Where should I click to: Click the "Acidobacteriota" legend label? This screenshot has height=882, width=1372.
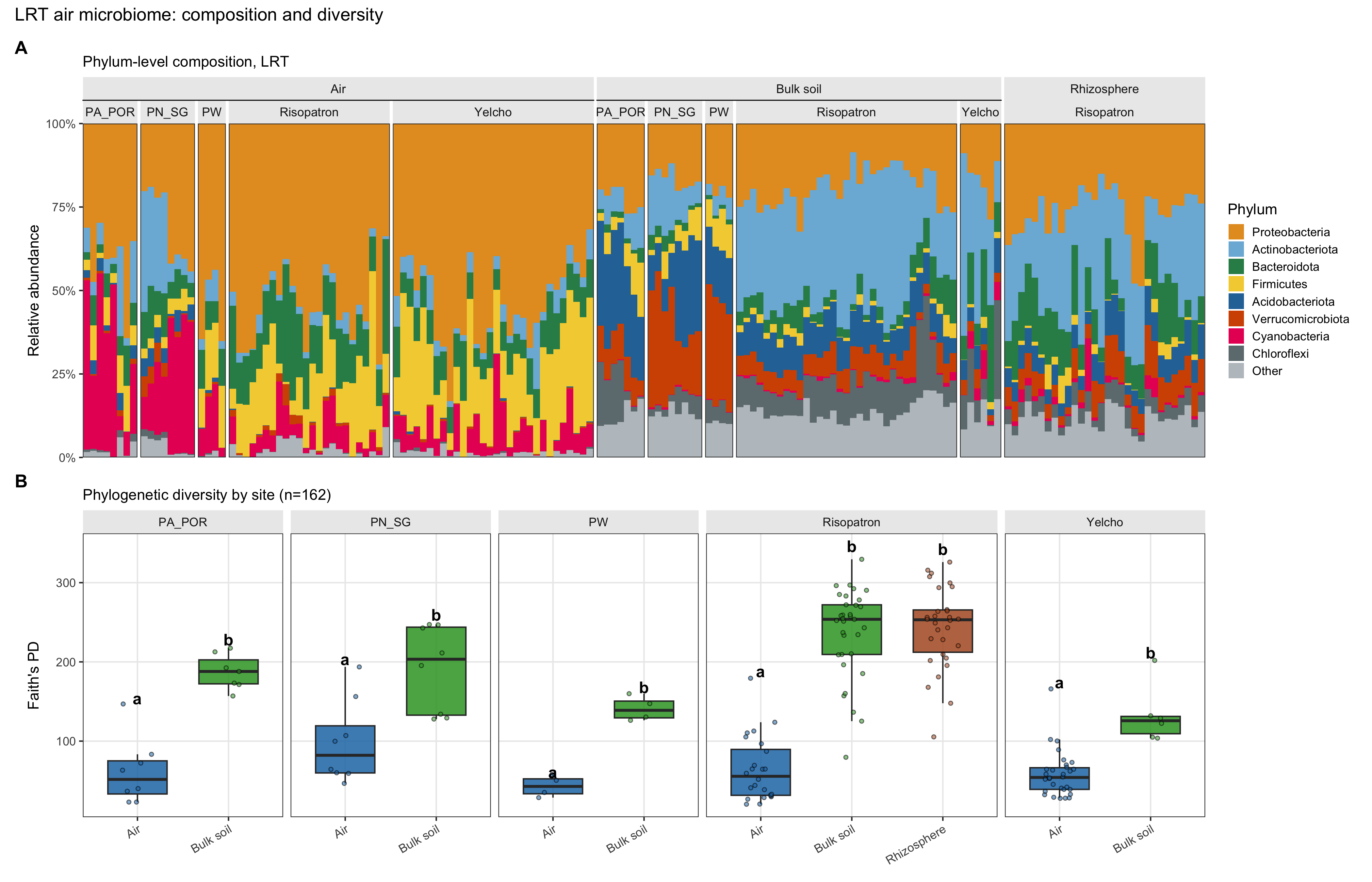click(x=1293, y=301)
